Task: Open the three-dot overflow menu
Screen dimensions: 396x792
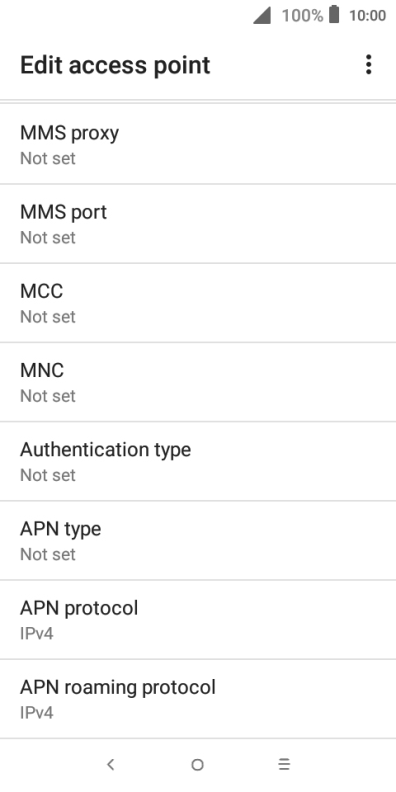Action: pos(369,65)
